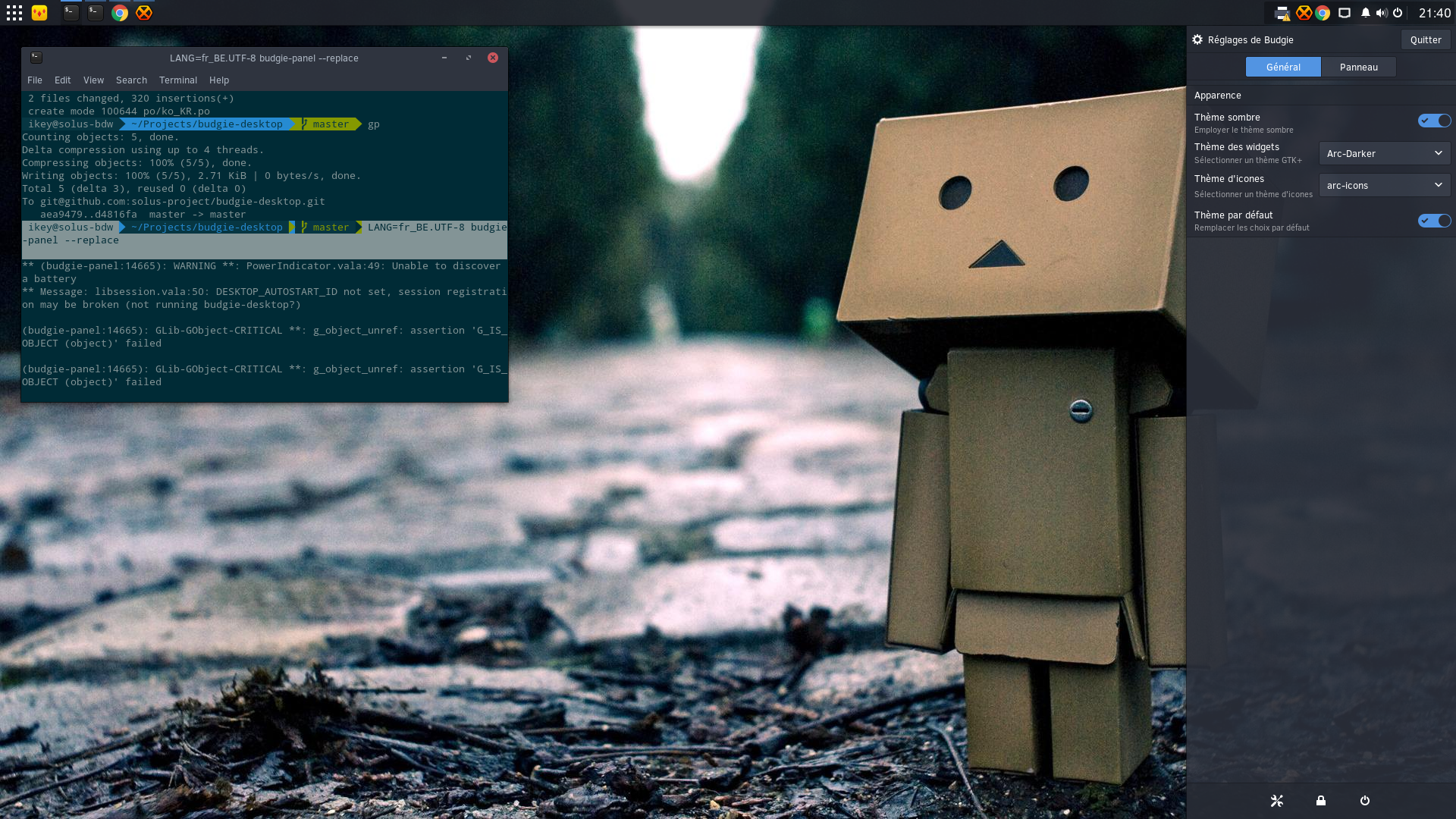Click the Thème d'icones label
Screen dimensions: 1456x819
[1228, 179]
